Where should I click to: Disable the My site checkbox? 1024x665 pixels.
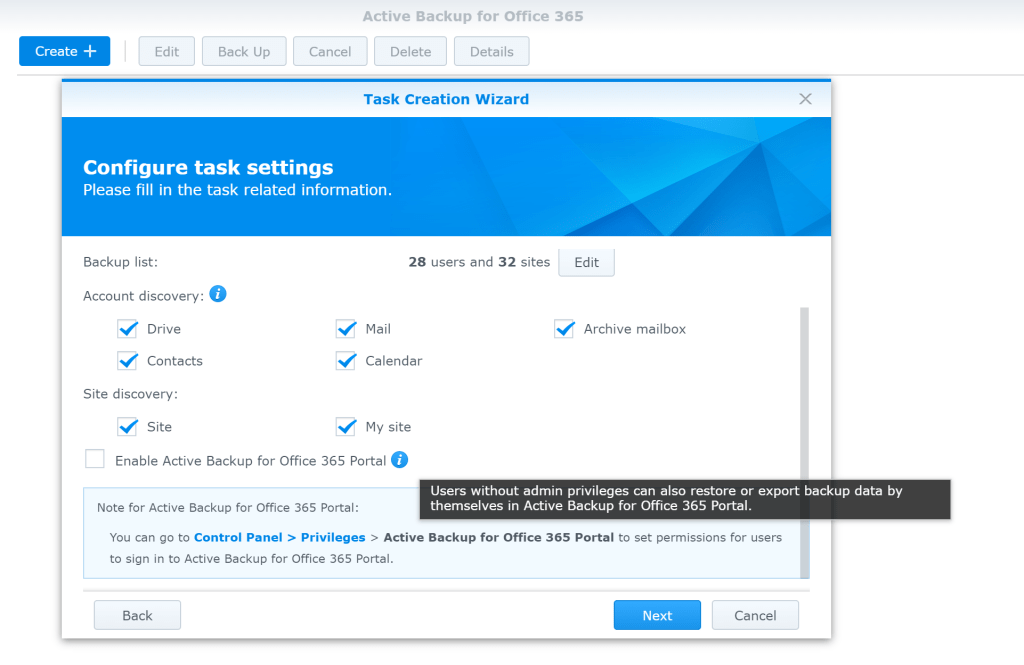(x=346, y=427)
